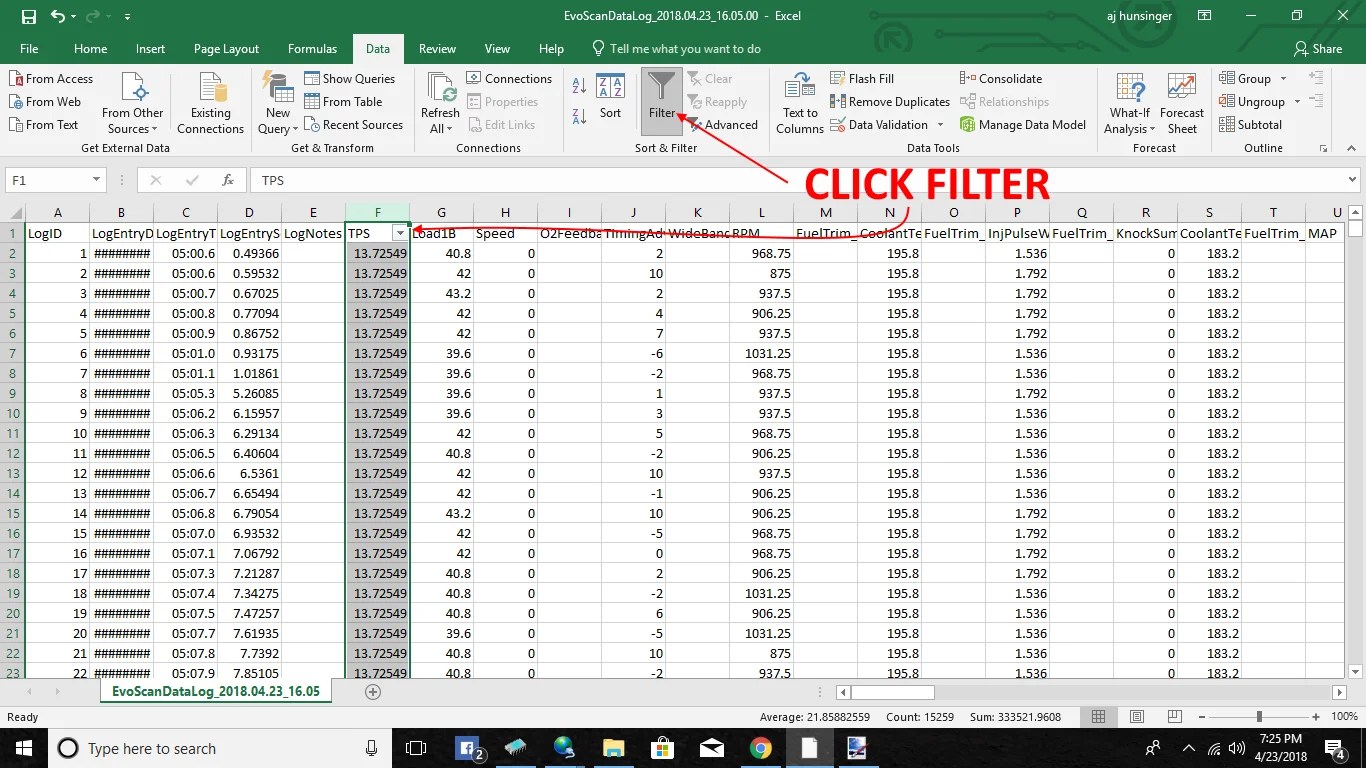Switch to the Insert tab
1366x768 pixels.
(x=150, y=49)
